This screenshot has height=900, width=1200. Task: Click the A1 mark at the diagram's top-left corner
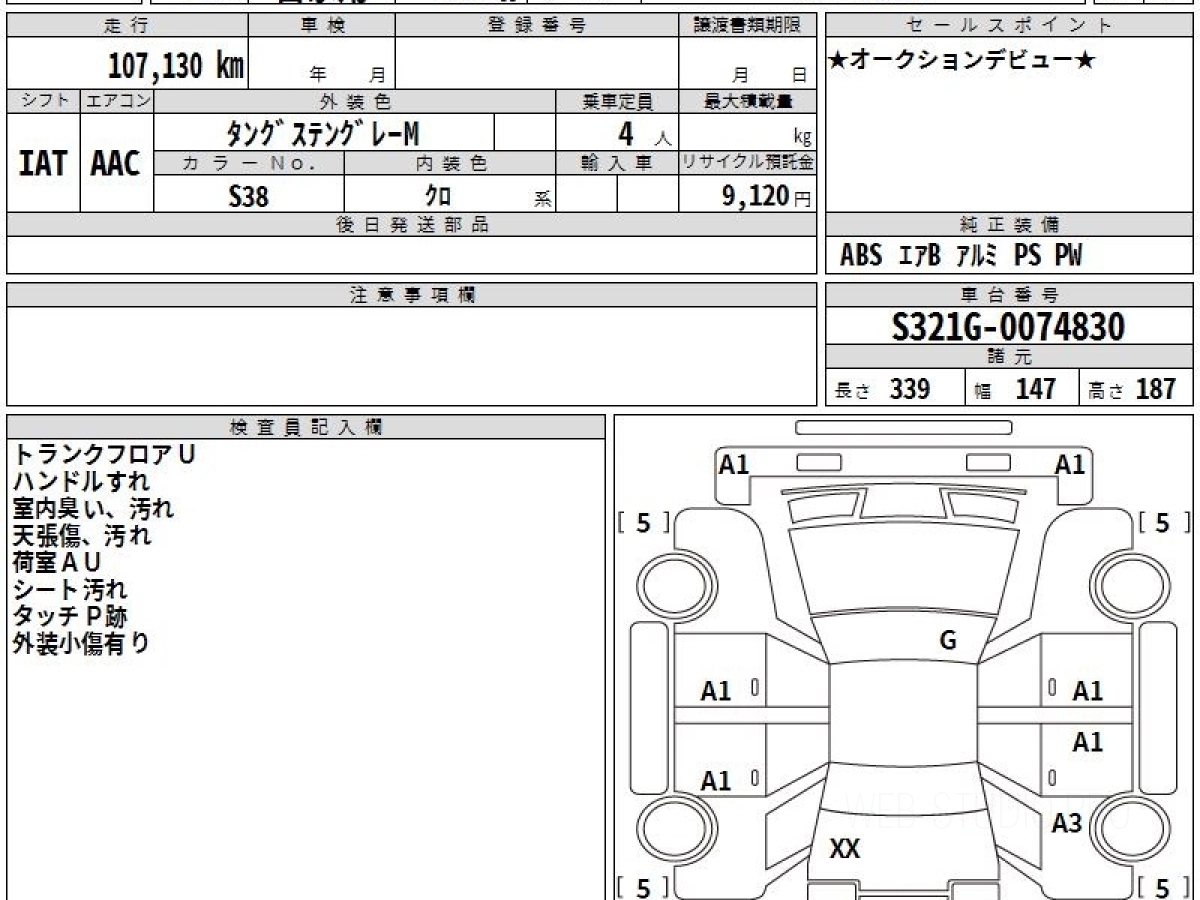(x=734, y=464)
